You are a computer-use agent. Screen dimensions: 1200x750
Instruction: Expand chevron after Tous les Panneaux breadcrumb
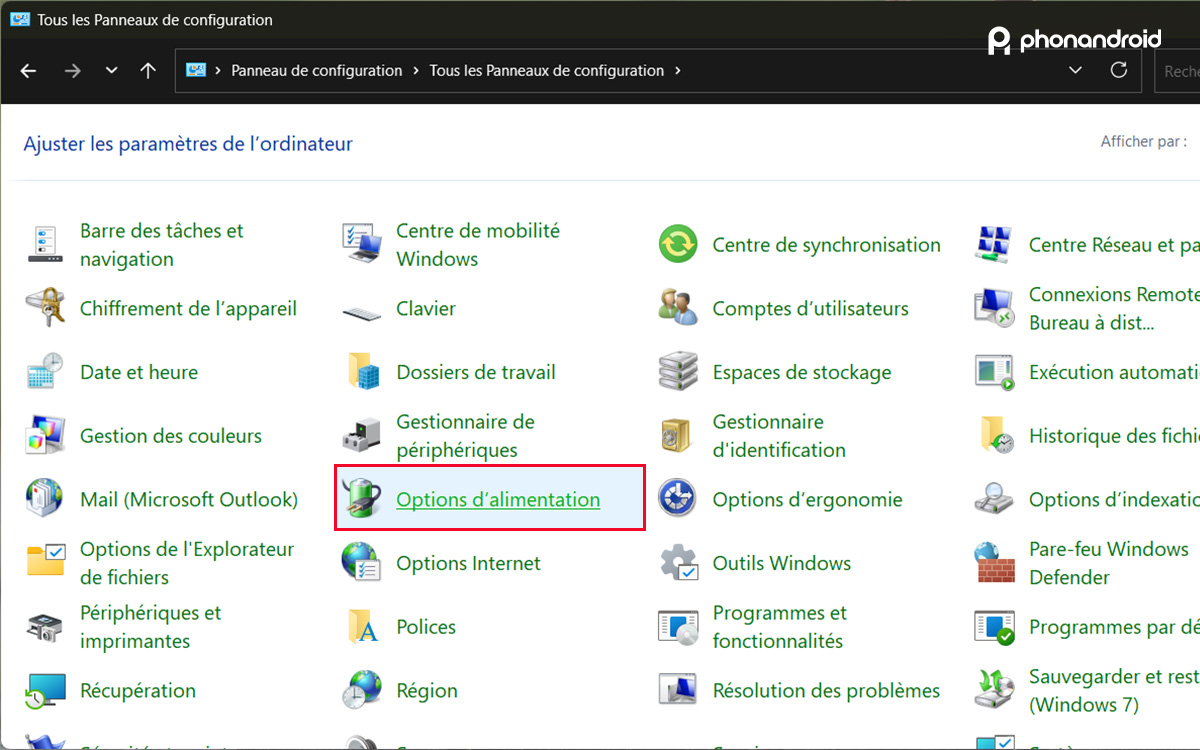tap(678, 71)
